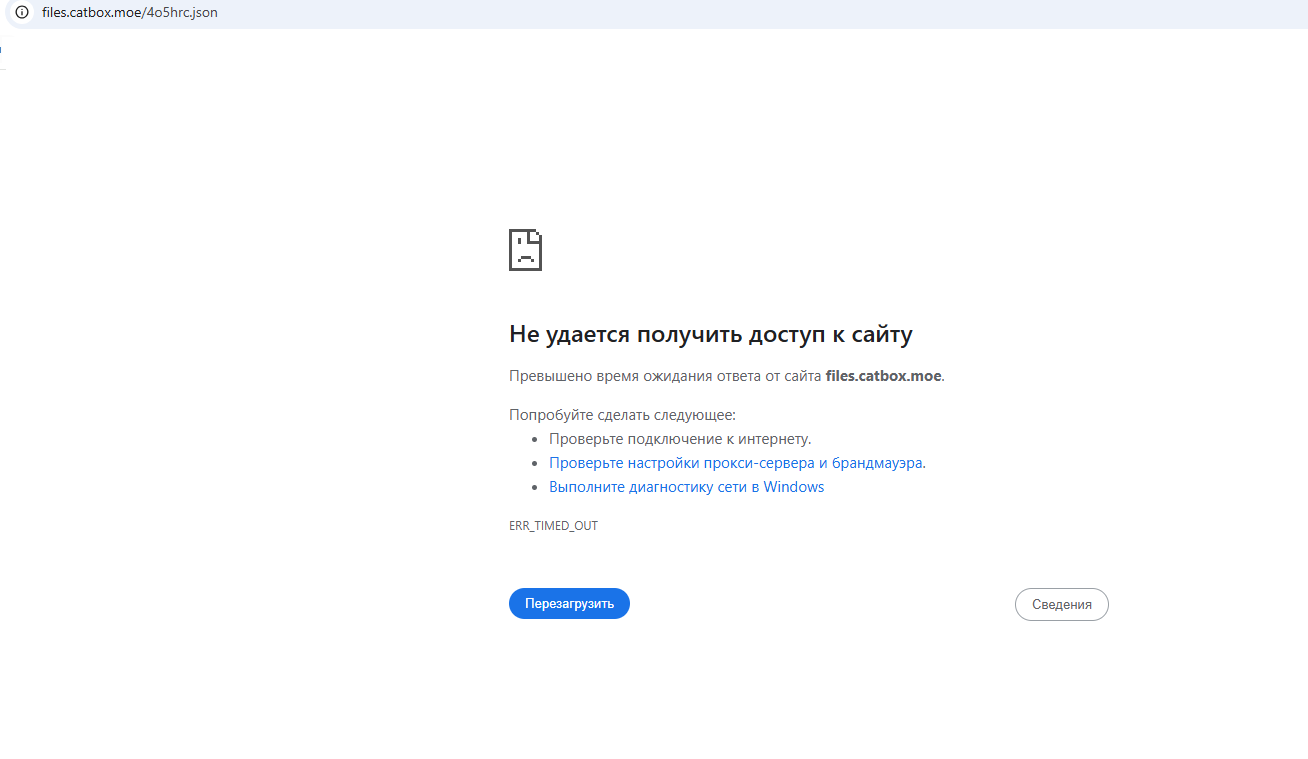Click the sad page error icon
This screenshot has height=759, width=1308.
tap(526, 250)
